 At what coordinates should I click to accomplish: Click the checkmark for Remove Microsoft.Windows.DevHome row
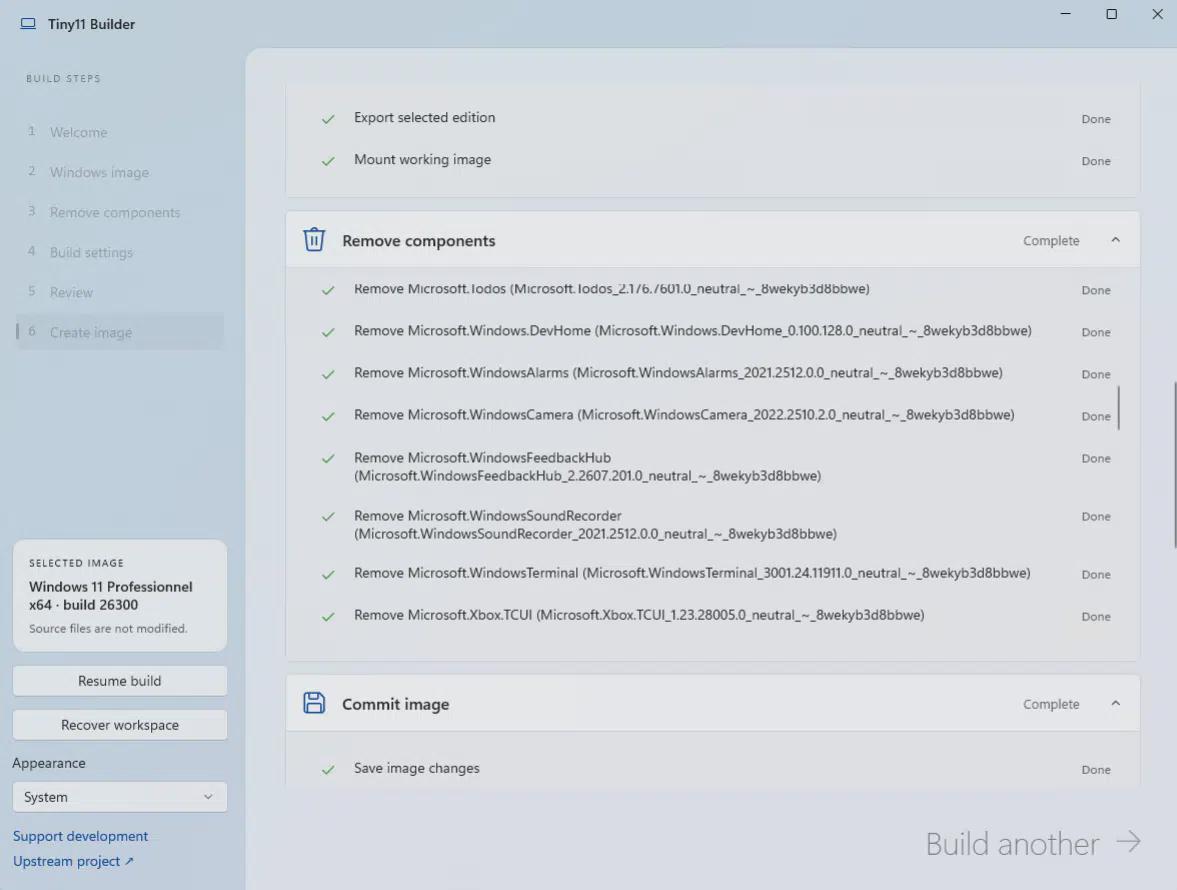point(328,332)
